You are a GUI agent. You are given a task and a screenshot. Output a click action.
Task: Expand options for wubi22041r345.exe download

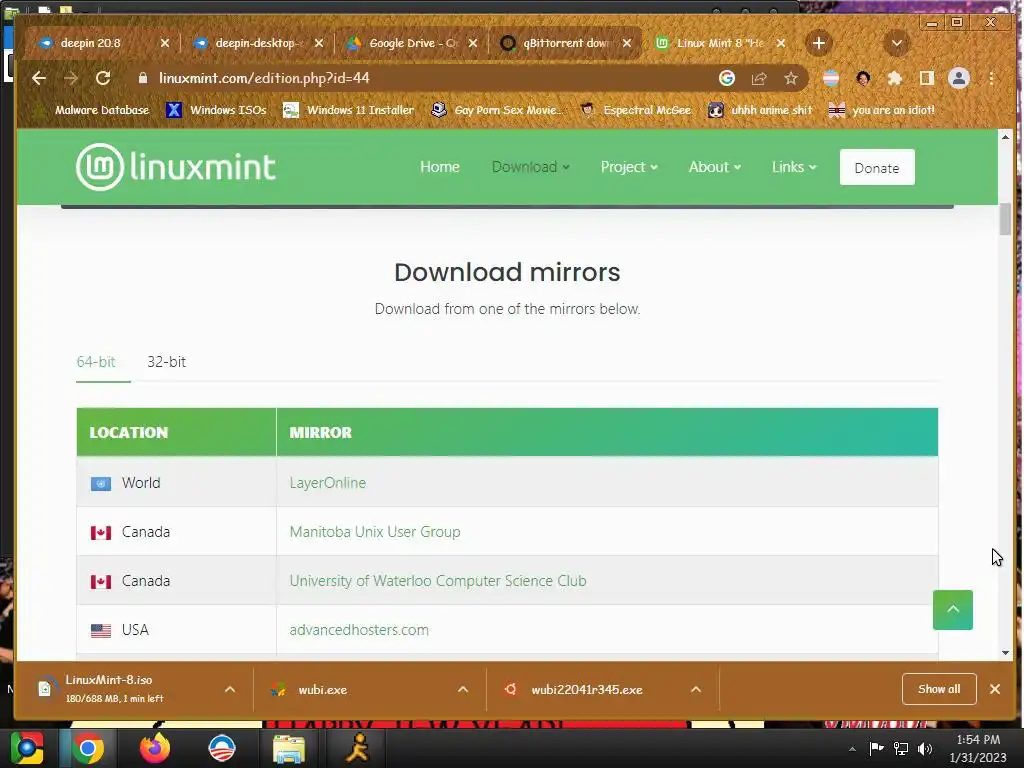pos(696,689)
